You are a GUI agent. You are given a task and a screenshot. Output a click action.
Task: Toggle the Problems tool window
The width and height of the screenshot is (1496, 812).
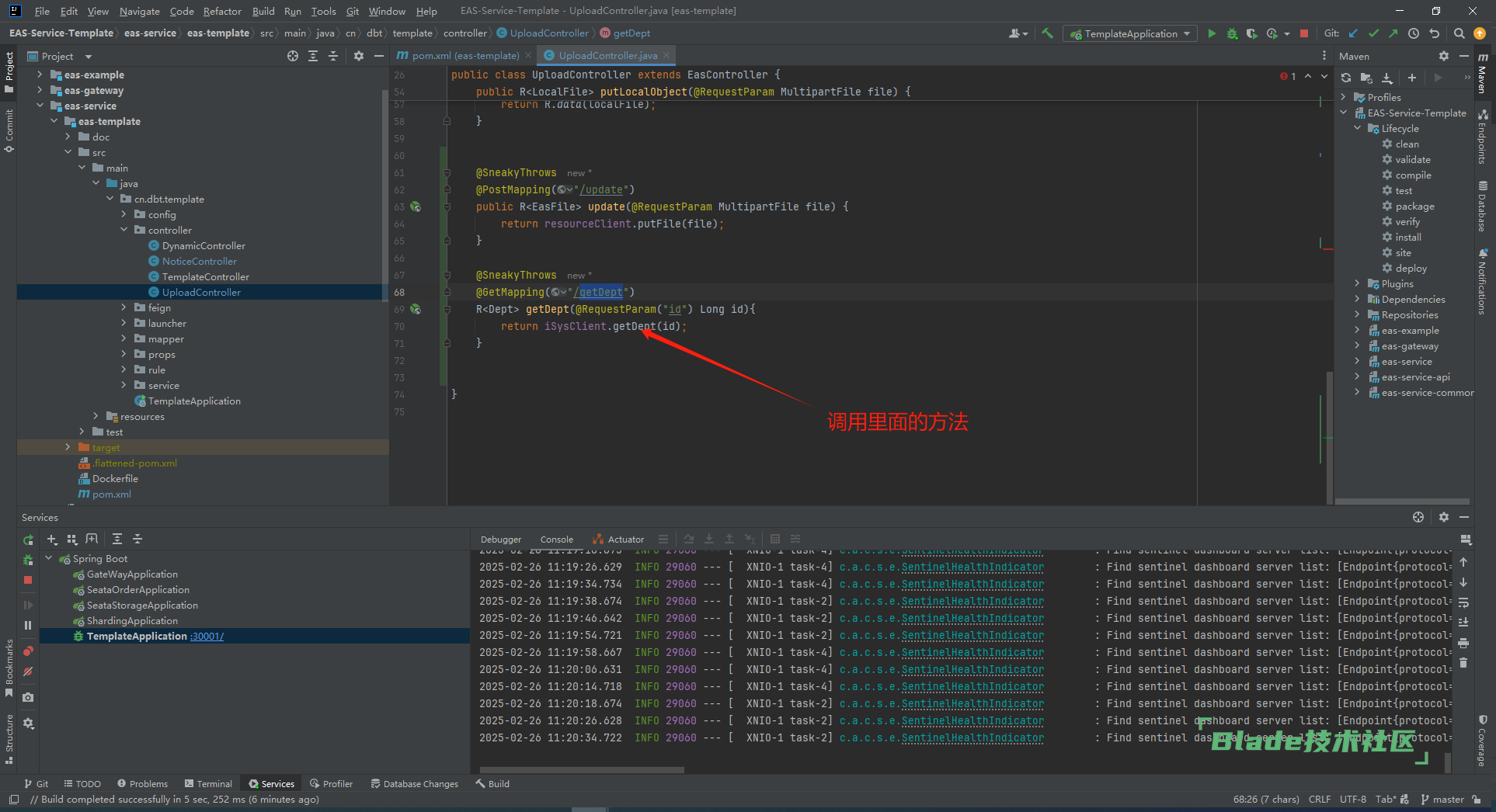(x=143, y=783)
